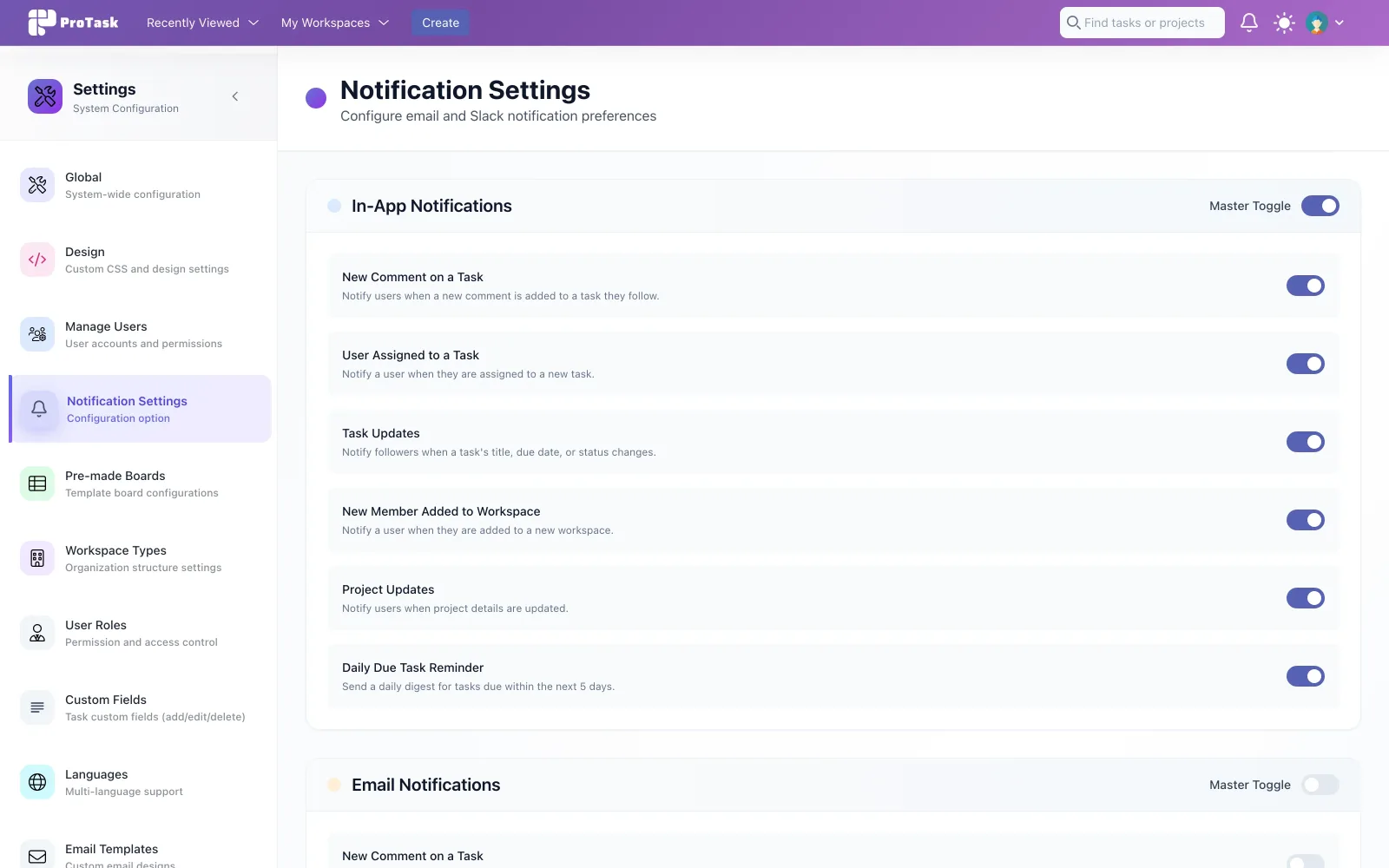
Task: Open Manage Users icon
Action: click(x=37, y=334)
